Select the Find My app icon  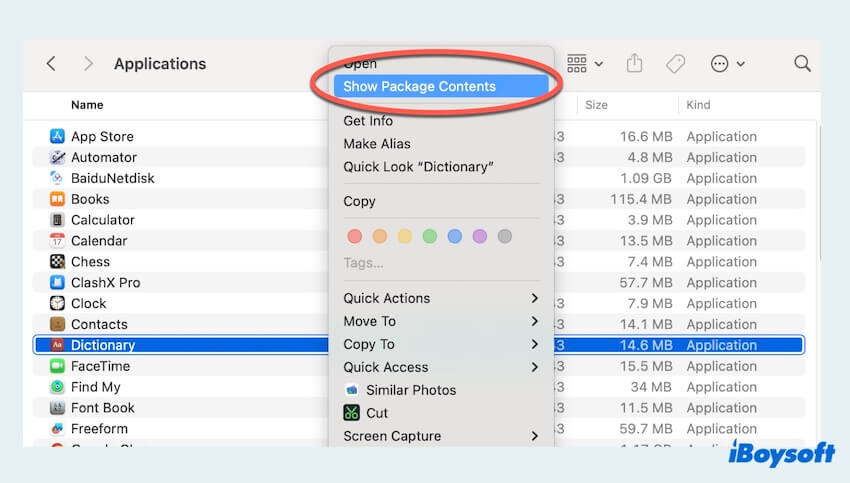tap(57, 387)
